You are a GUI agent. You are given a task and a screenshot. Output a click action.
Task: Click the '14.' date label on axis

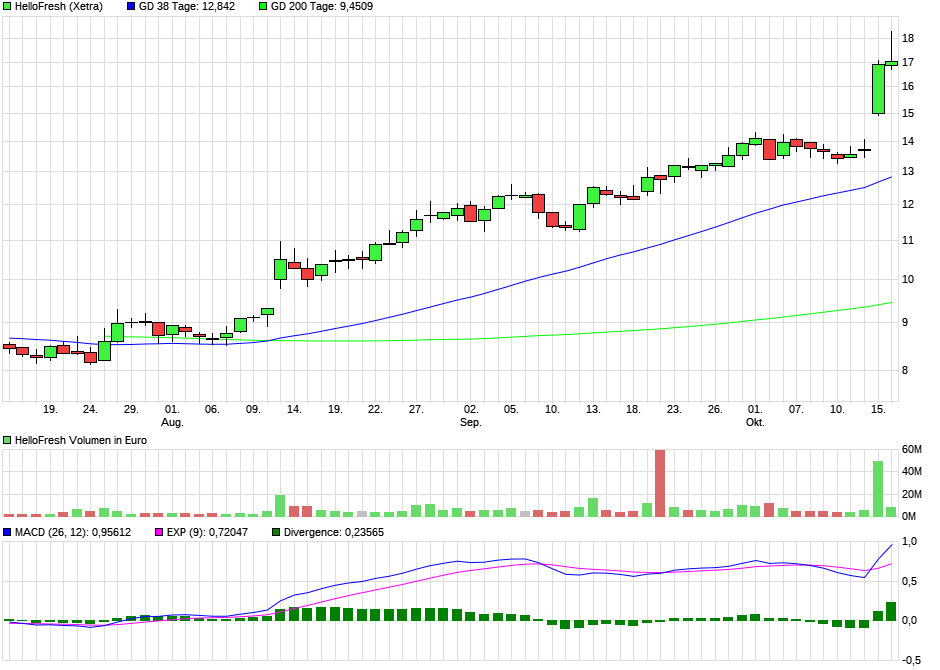(294, 409)
